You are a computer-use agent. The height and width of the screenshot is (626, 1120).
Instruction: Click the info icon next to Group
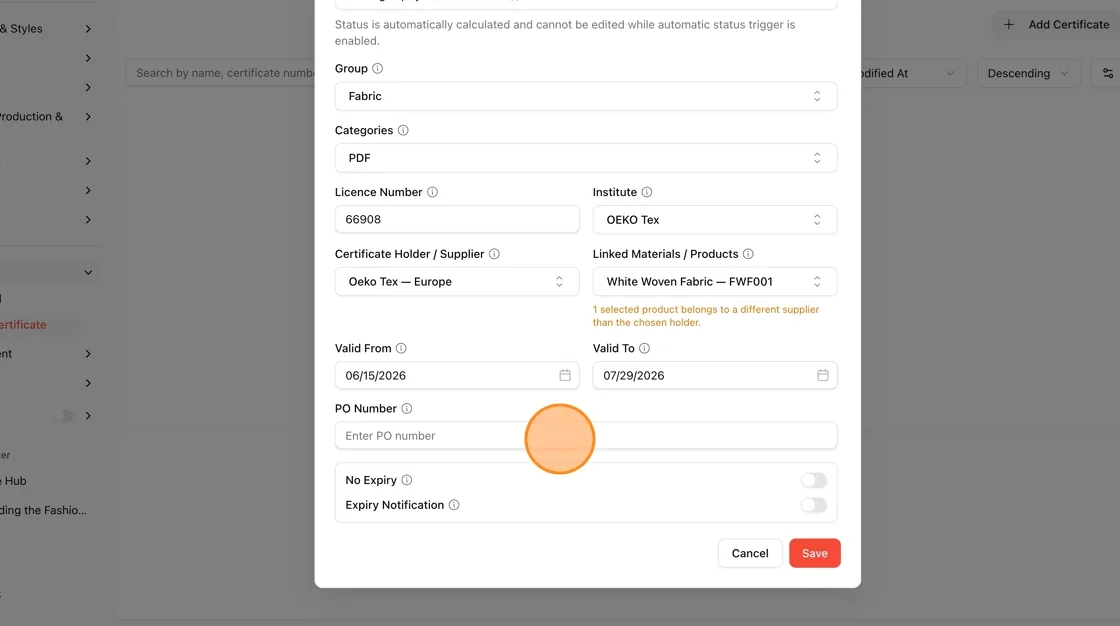coord(377,69)
